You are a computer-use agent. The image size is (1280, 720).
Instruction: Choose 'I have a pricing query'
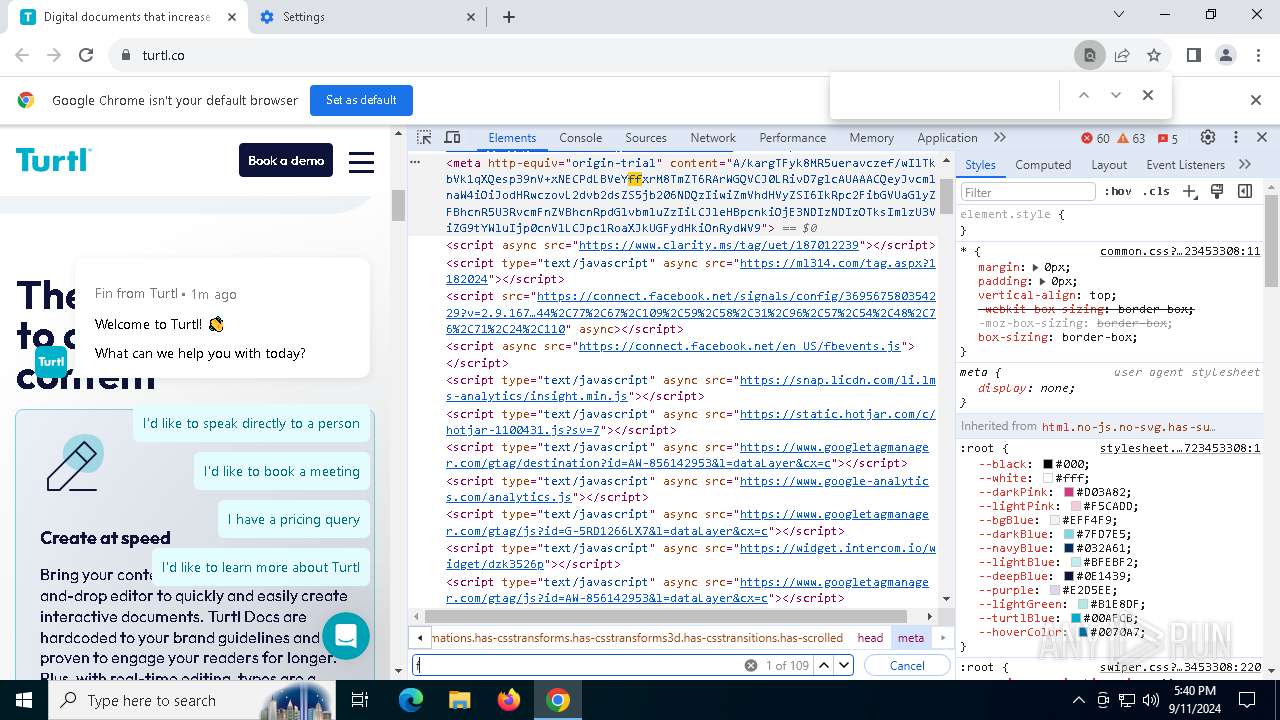coord(294,519)
